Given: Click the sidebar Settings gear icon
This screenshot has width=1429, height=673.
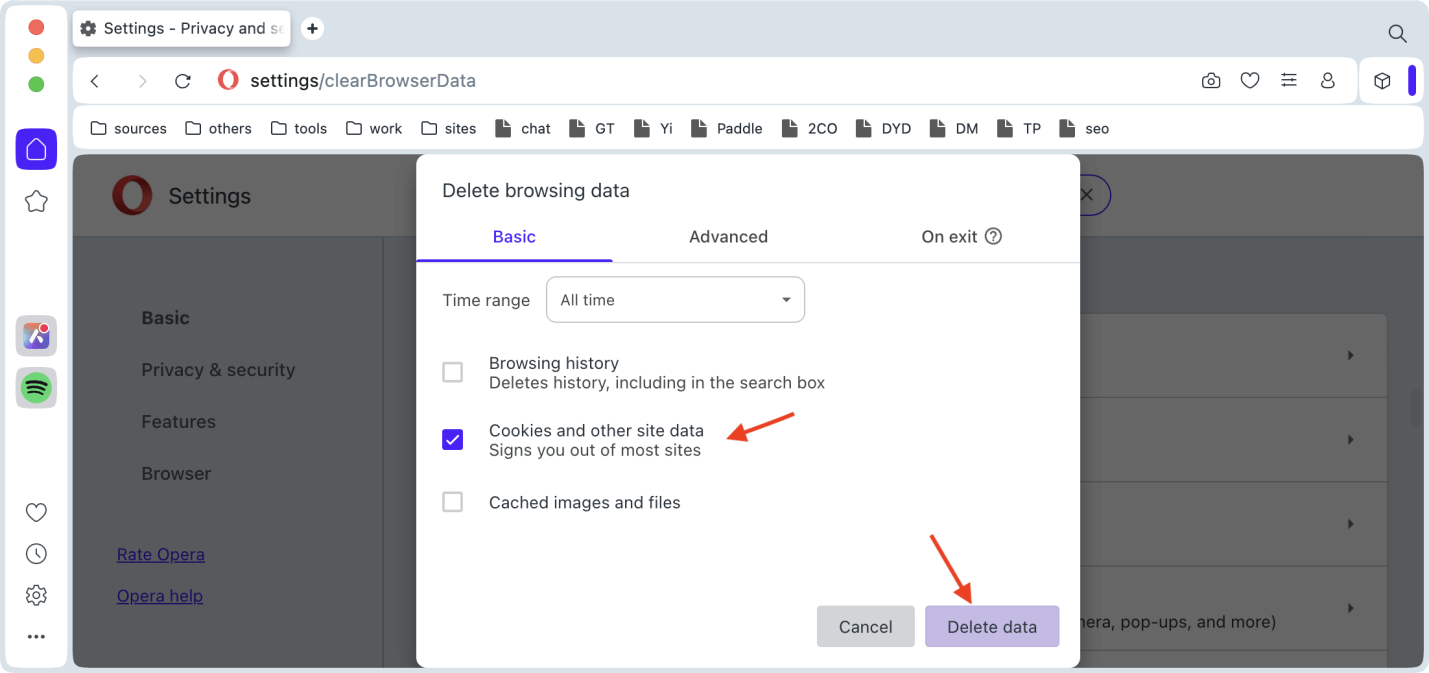Looking at the screenshot, I should coord(36,595).
